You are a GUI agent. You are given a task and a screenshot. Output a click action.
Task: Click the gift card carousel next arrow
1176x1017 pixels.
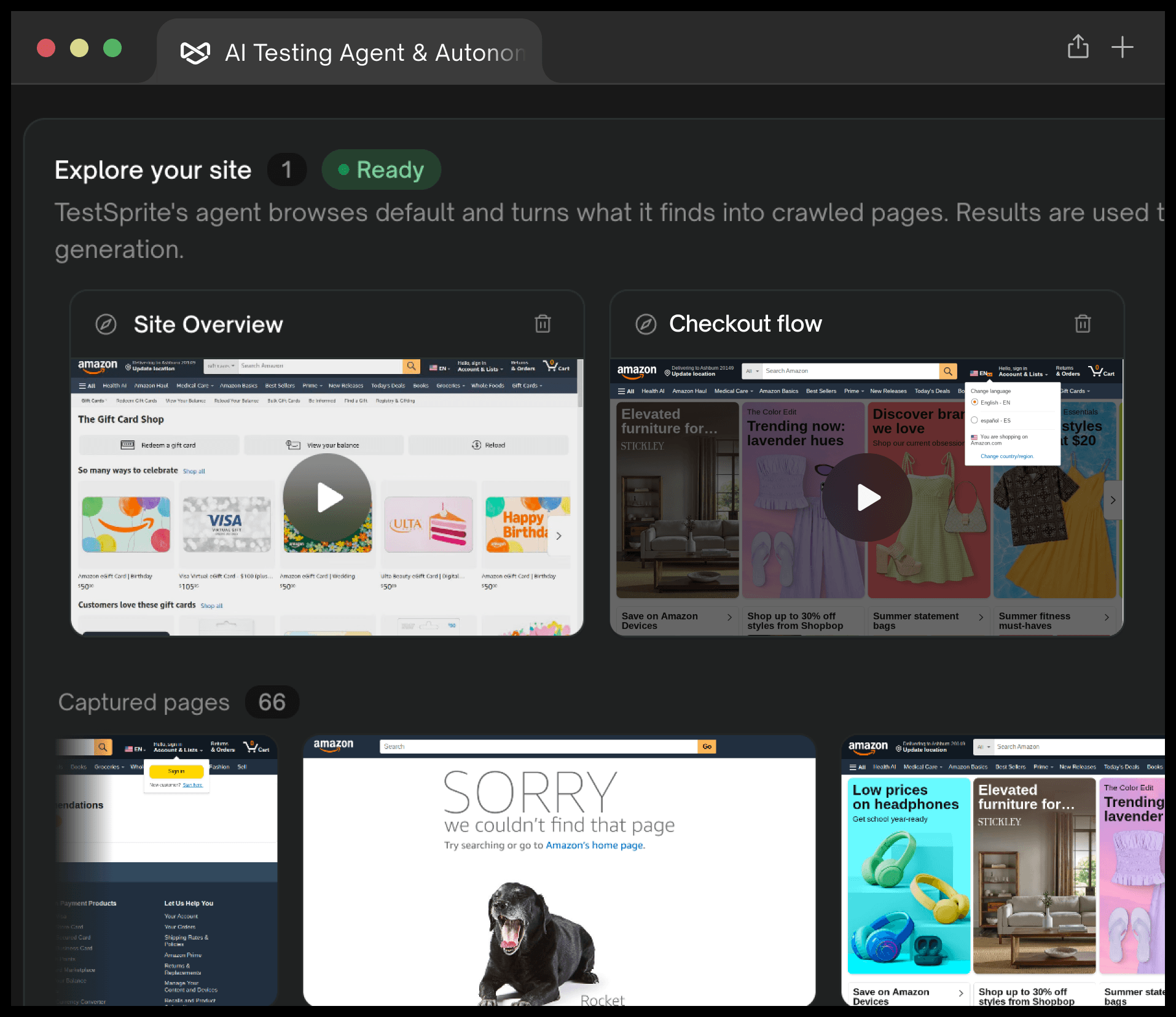559,536
